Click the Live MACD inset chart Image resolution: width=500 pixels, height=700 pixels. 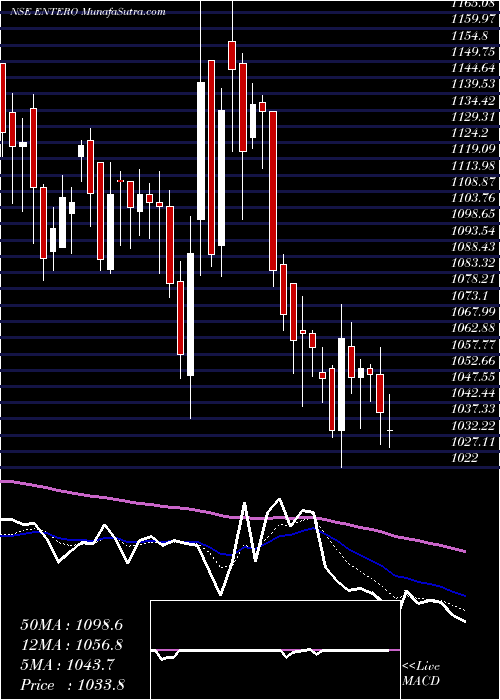click(275, 650)
